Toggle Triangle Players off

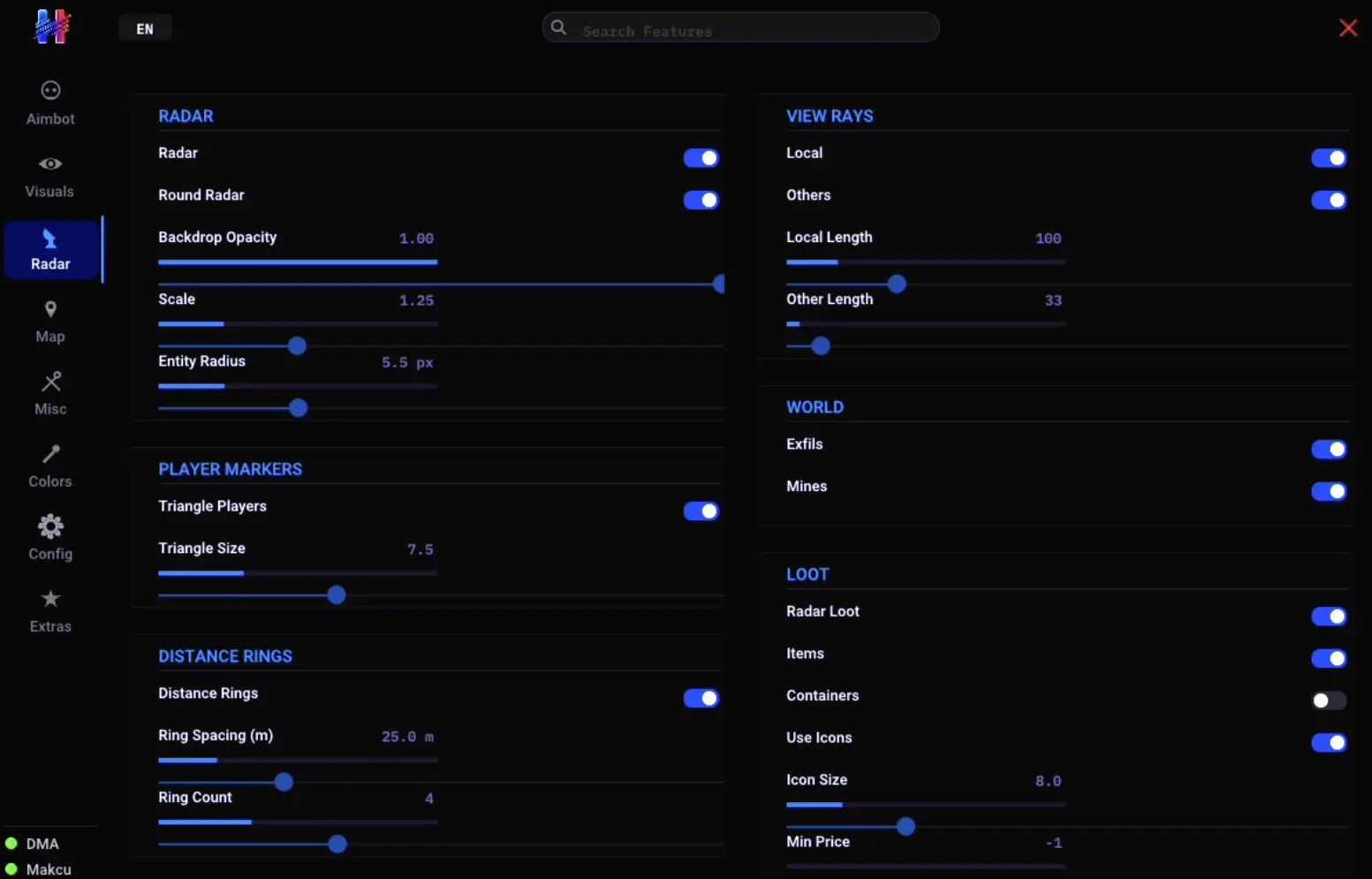(701, 511)
